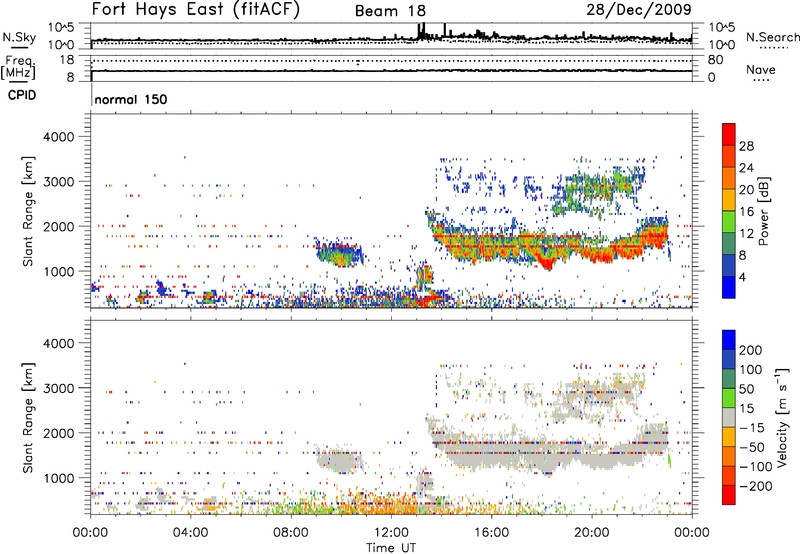
Task: Click the '200' Velocity colorbar tick value
Action: (751, 350)
